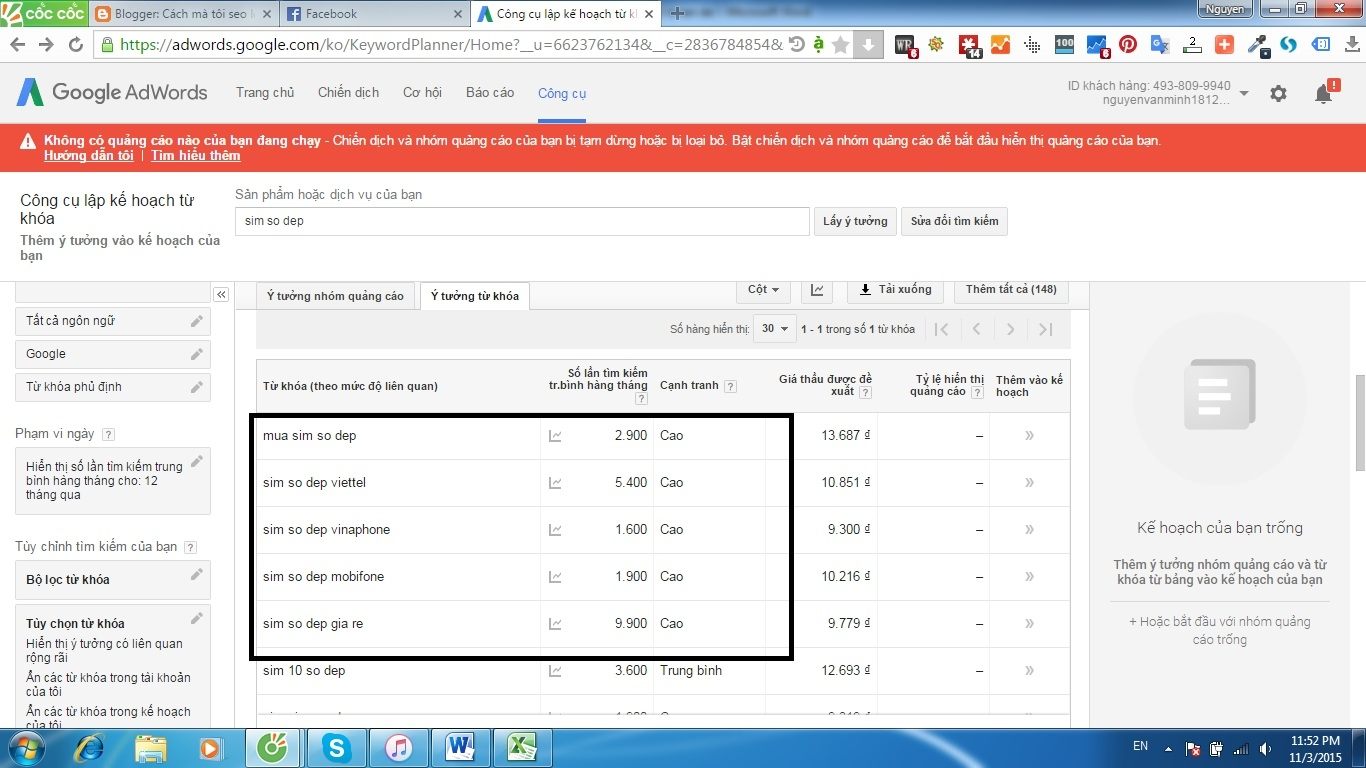Open the 'Cột' columns dropdown
1366x768 pixels.
tap(763, 290)
